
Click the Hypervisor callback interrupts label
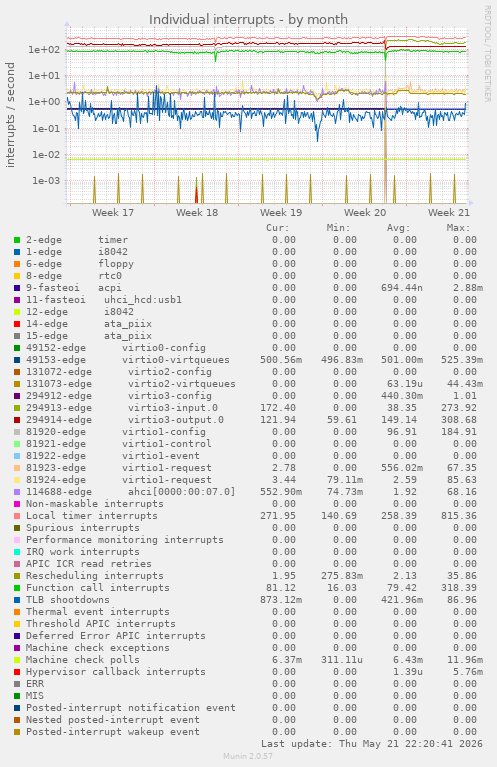(x=115, y=672)
